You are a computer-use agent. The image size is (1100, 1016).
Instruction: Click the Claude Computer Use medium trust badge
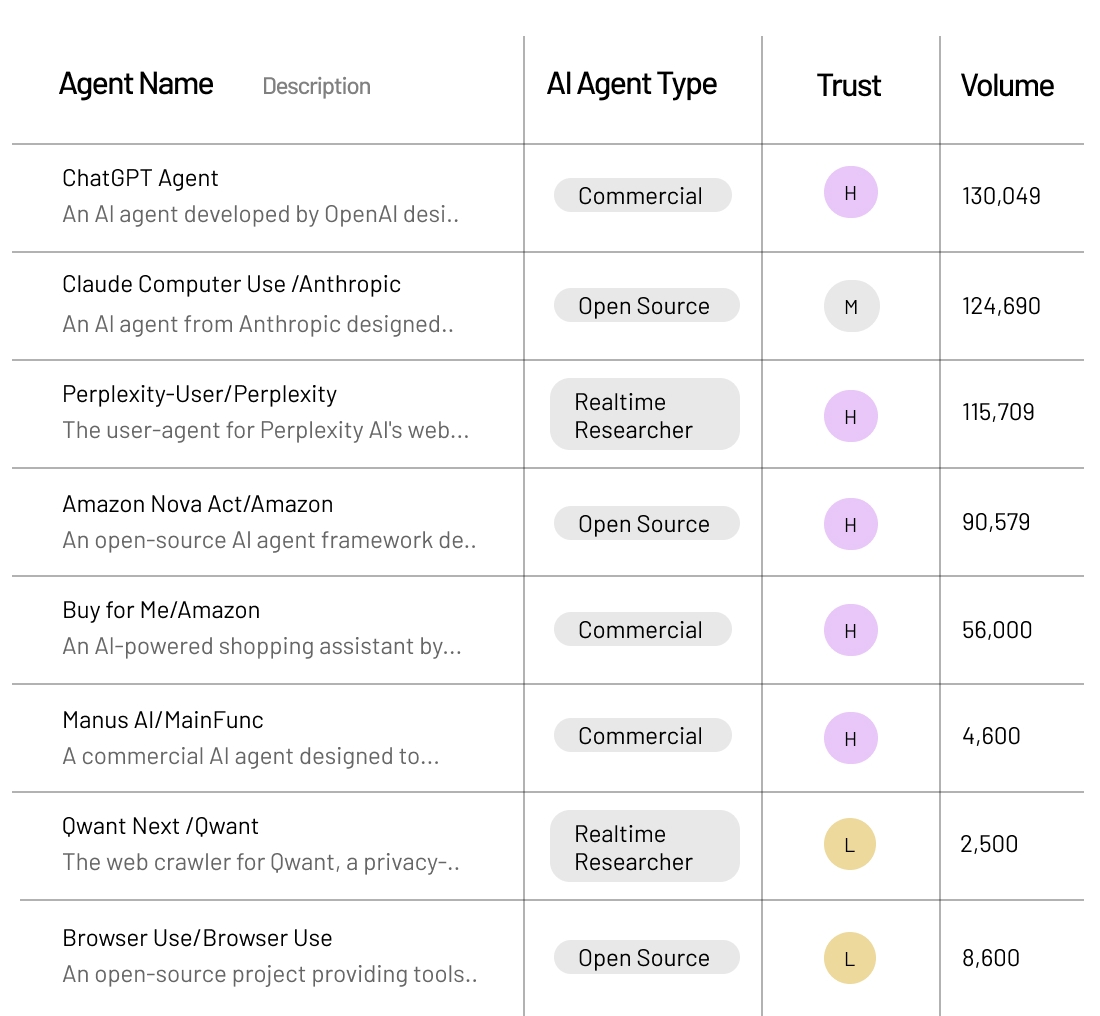851,307
